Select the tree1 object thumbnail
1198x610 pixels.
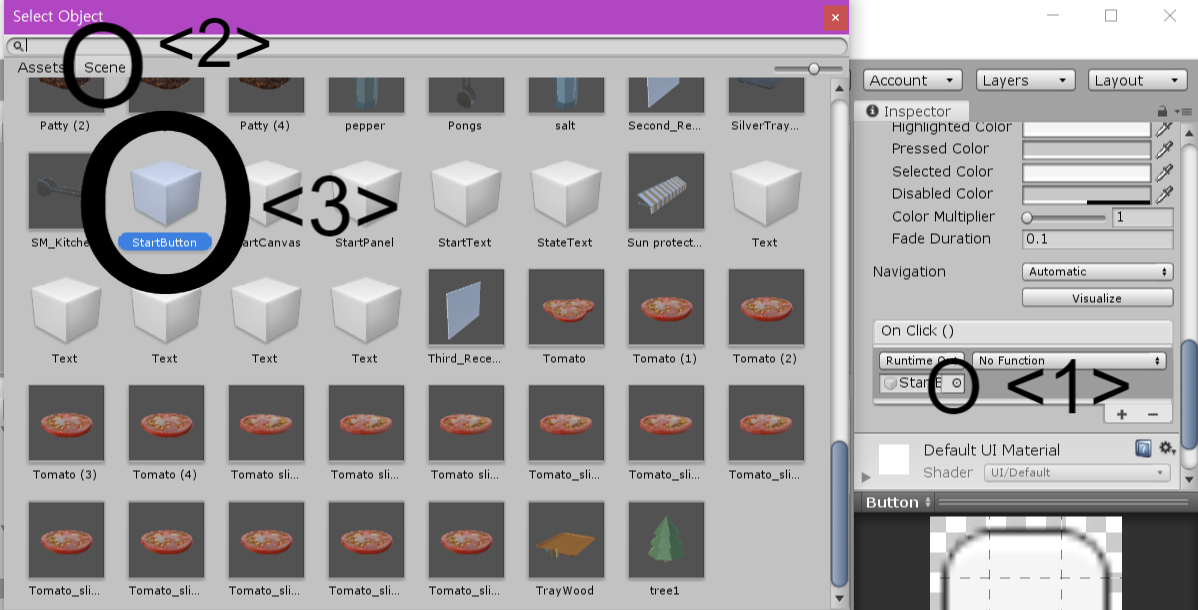click(x=665, y=540)
